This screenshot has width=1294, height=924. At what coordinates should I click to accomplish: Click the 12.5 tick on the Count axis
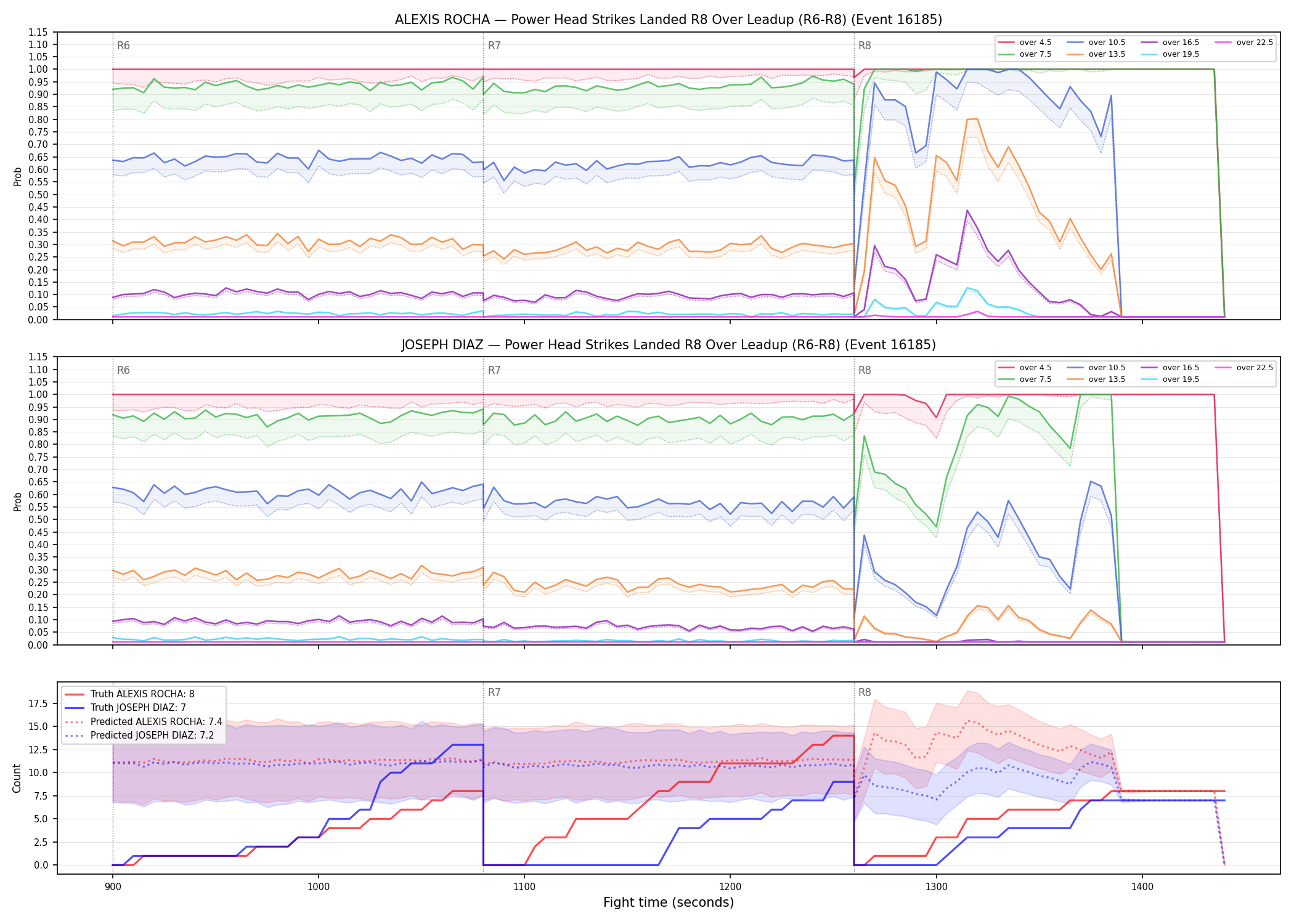pos(39,750)
